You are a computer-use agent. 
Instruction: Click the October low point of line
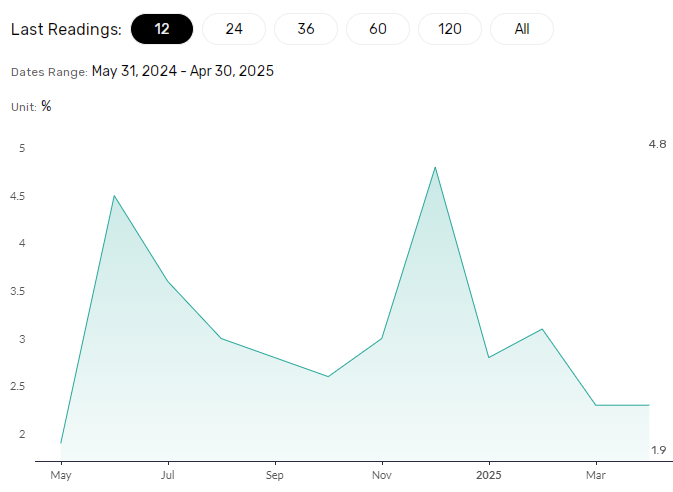[x=328, y=377]
